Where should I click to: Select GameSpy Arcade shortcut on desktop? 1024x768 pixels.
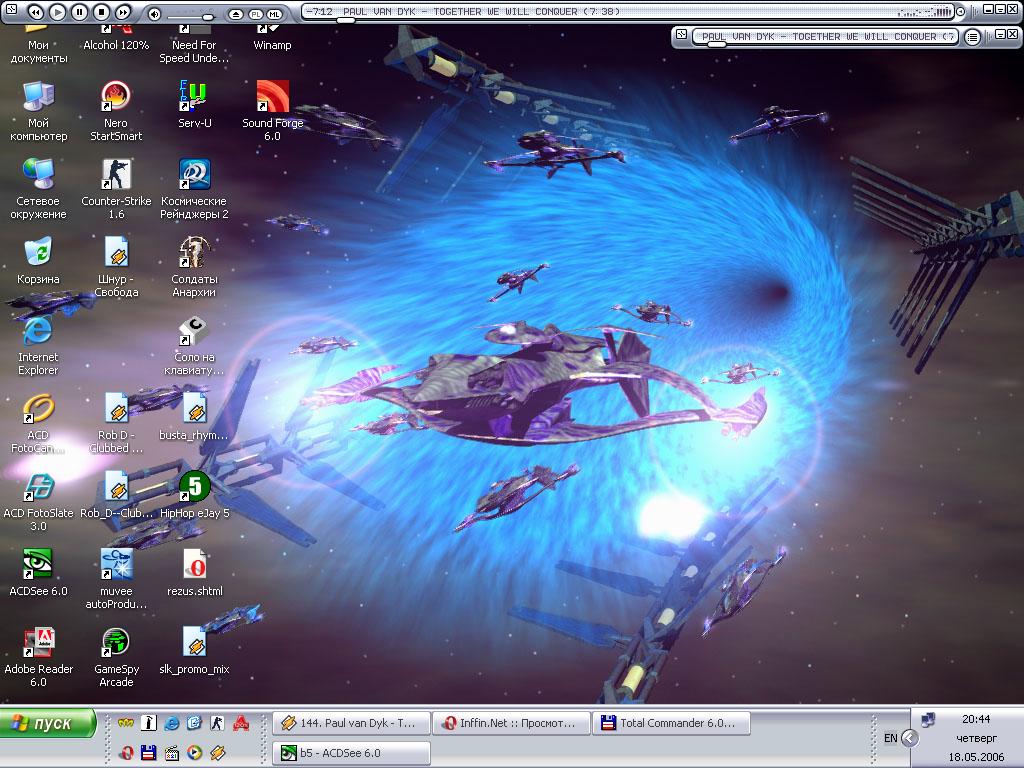[x=116, y=643]
